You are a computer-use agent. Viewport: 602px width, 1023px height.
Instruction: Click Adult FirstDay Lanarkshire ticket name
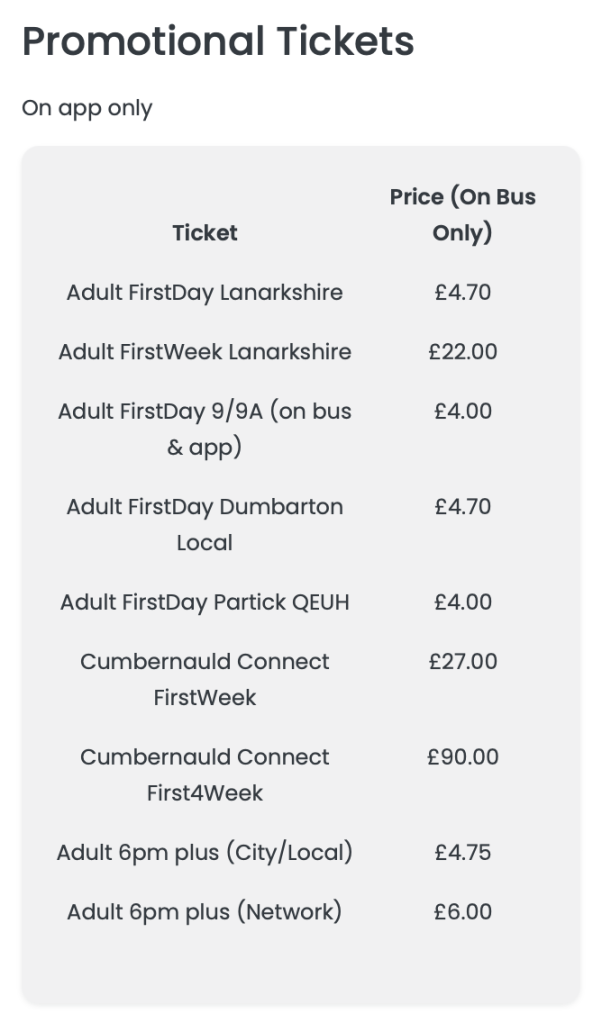205,293
